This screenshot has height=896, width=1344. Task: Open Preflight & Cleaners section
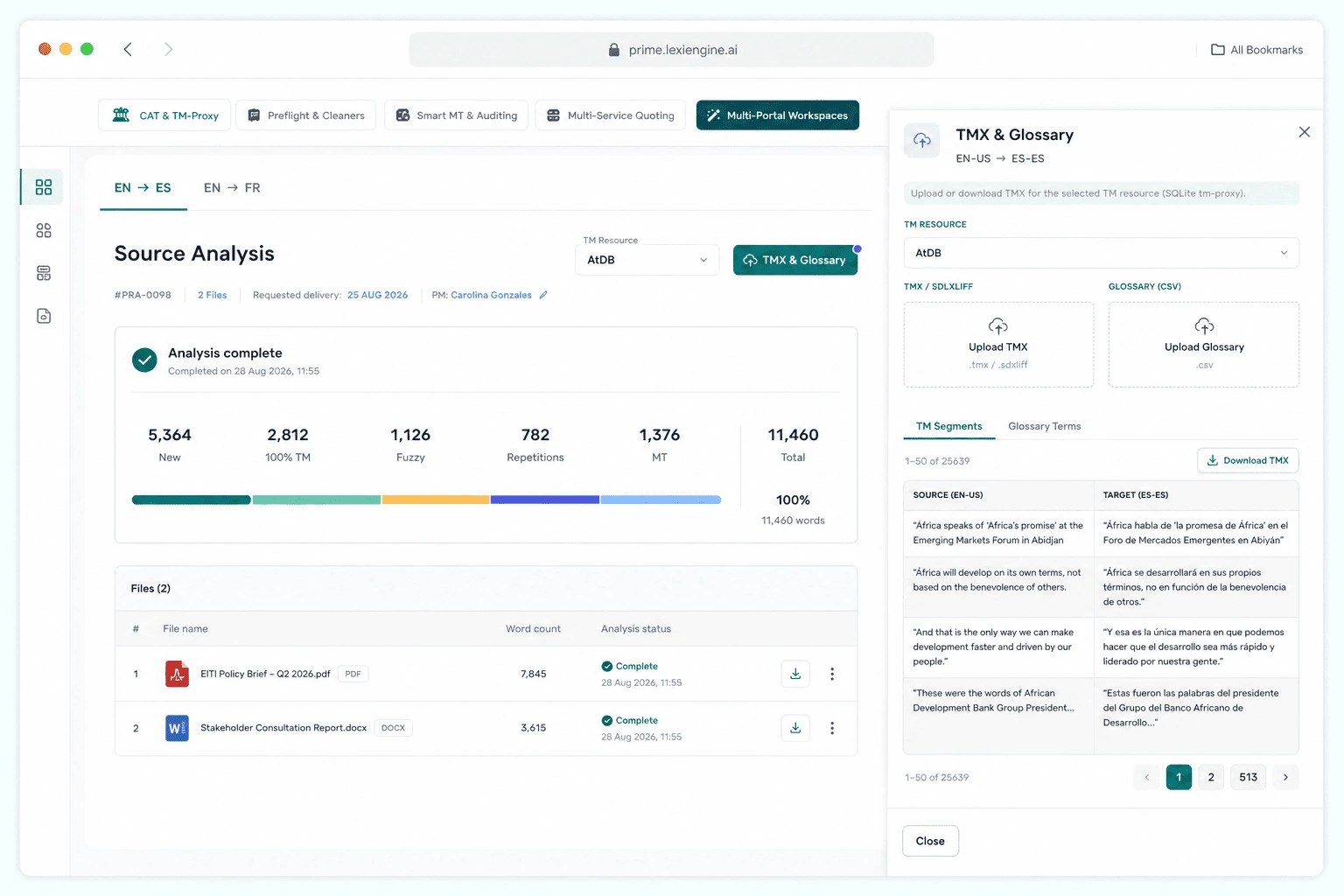(306, 115)
